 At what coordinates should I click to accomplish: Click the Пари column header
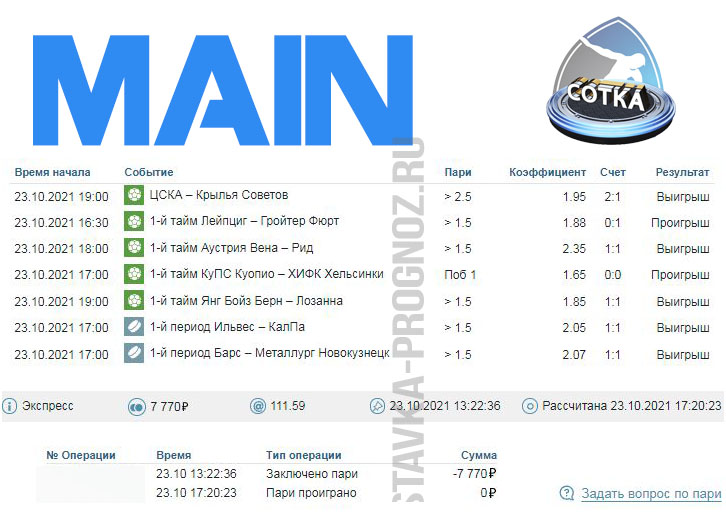tap(458, 172)
